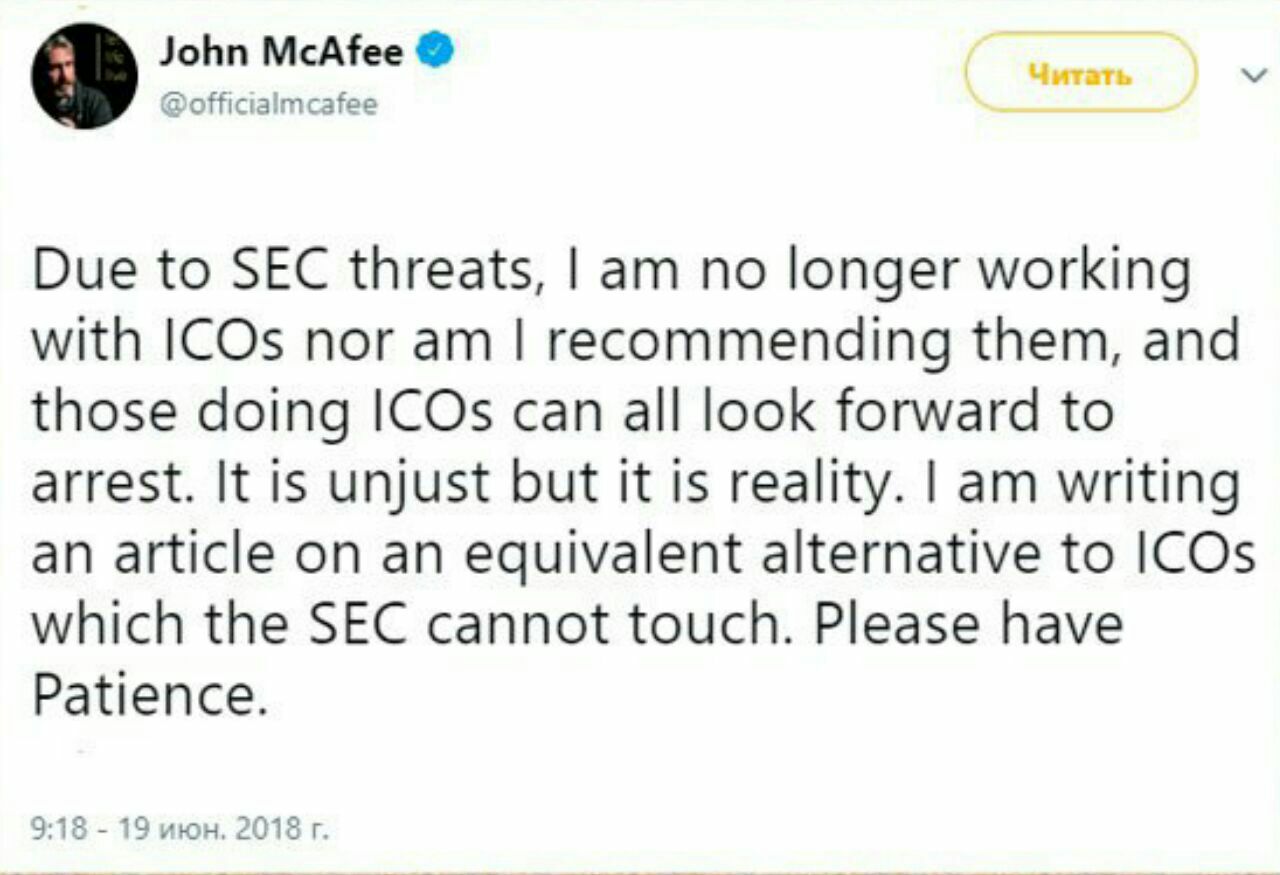Follow the account with the Читать button
This screenshot has height=875, width=1280.
(1081, 73)
